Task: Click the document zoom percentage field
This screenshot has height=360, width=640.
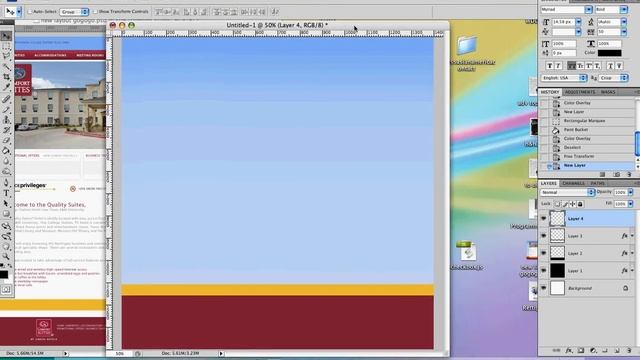Action: click(x=120, y=353)
